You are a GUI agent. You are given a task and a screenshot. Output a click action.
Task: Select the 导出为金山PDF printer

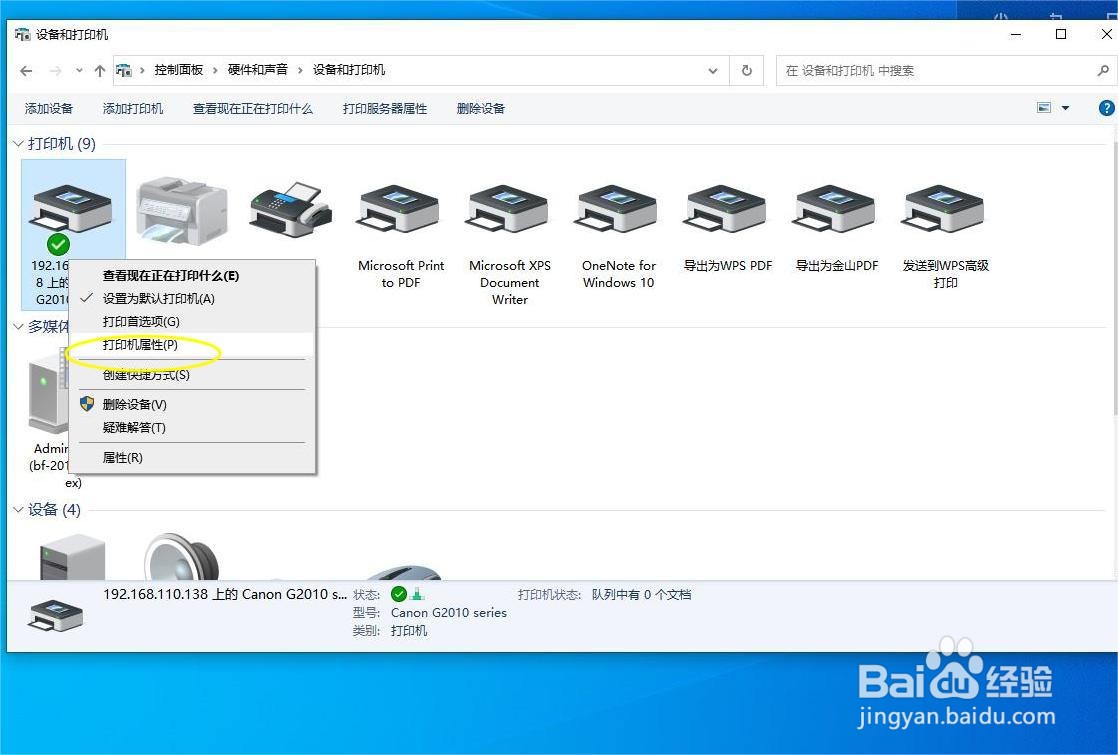[836, 228]
